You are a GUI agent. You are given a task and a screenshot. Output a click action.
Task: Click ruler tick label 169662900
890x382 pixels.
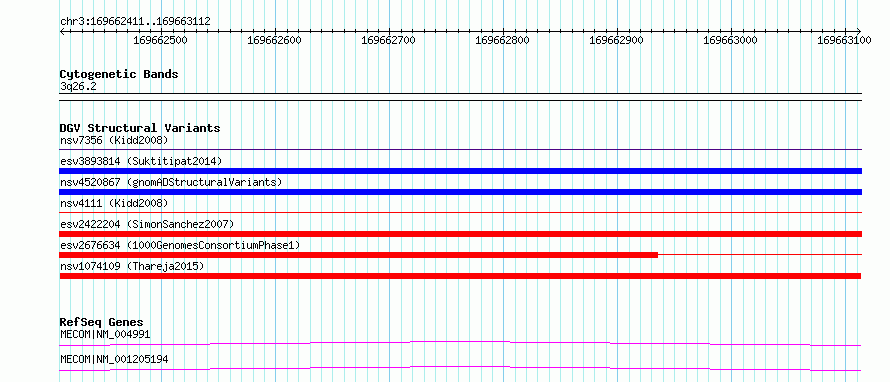point(617,40)
